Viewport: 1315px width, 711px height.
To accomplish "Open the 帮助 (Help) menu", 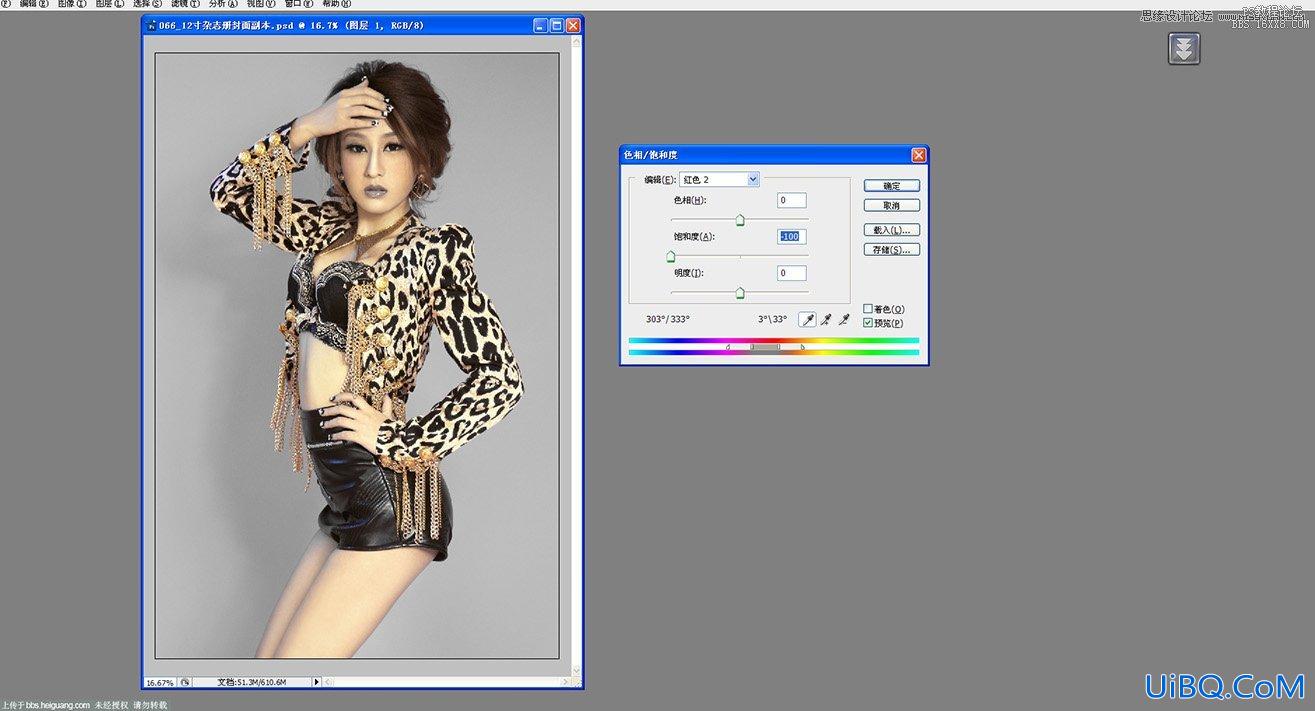I will tap(338, 4).
